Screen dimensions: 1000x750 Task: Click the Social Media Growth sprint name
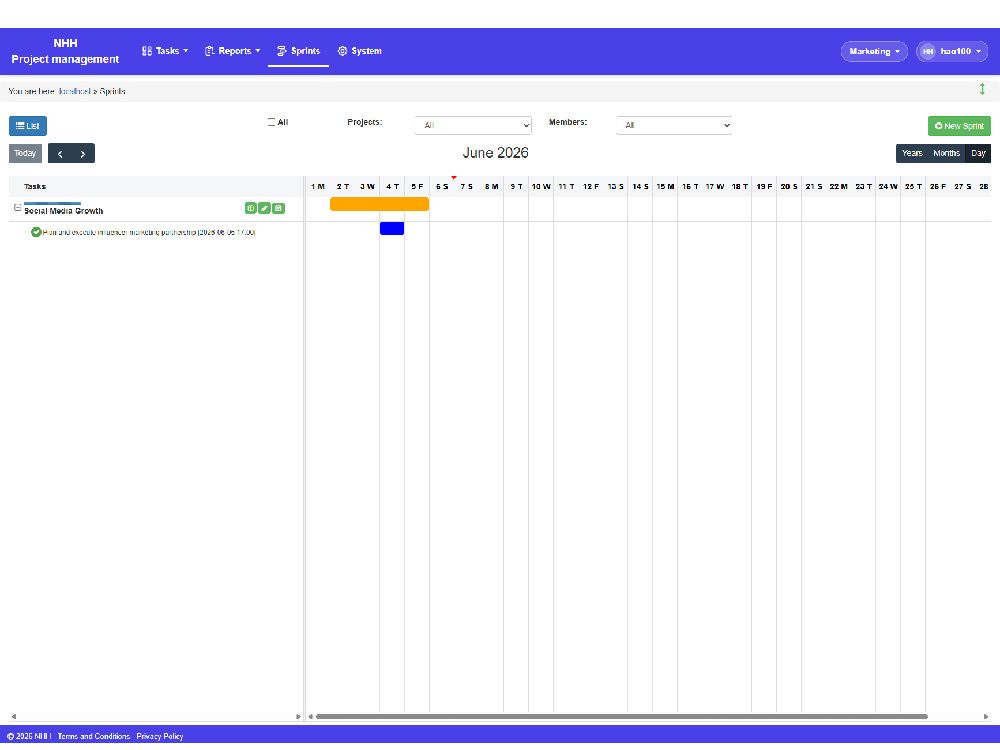tap(64, 211)
